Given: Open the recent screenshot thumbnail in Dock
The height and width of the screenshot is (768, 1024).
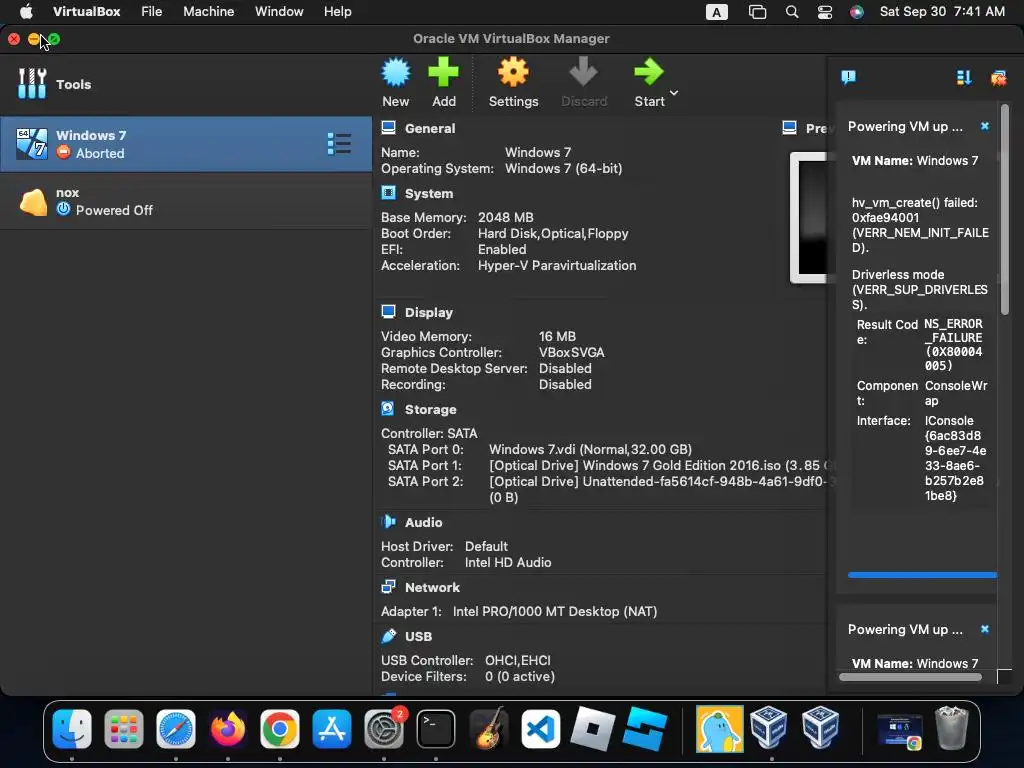Looking at the screenshot, I should point(900,730).
